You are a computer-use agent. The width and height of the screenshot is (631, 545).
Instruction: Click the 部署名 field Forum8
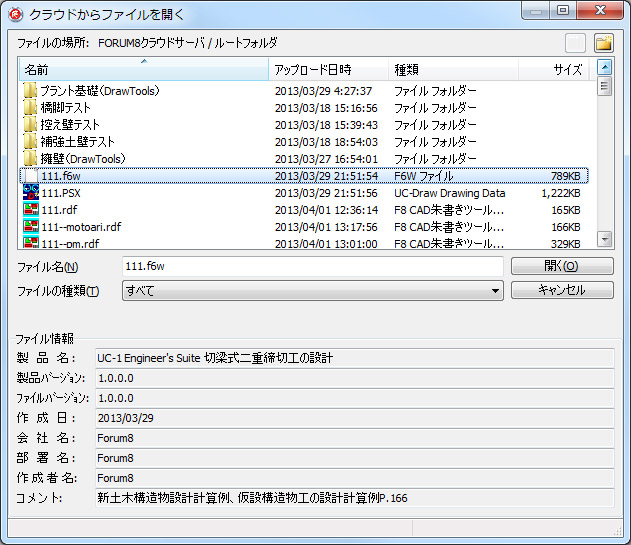click(x=355, y=458)
